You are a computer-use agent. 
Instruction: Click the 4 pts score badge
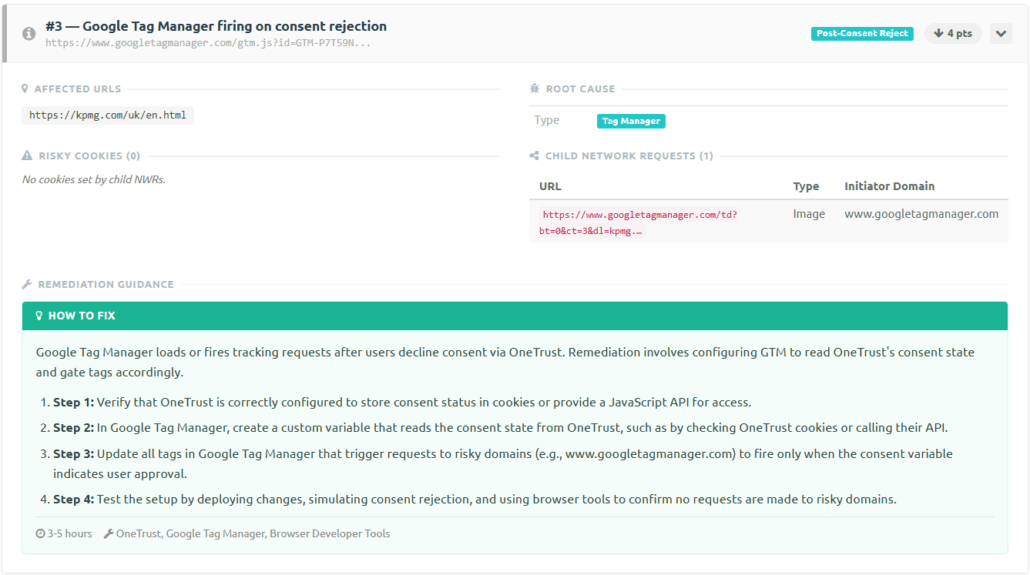(x=953, y=34)
